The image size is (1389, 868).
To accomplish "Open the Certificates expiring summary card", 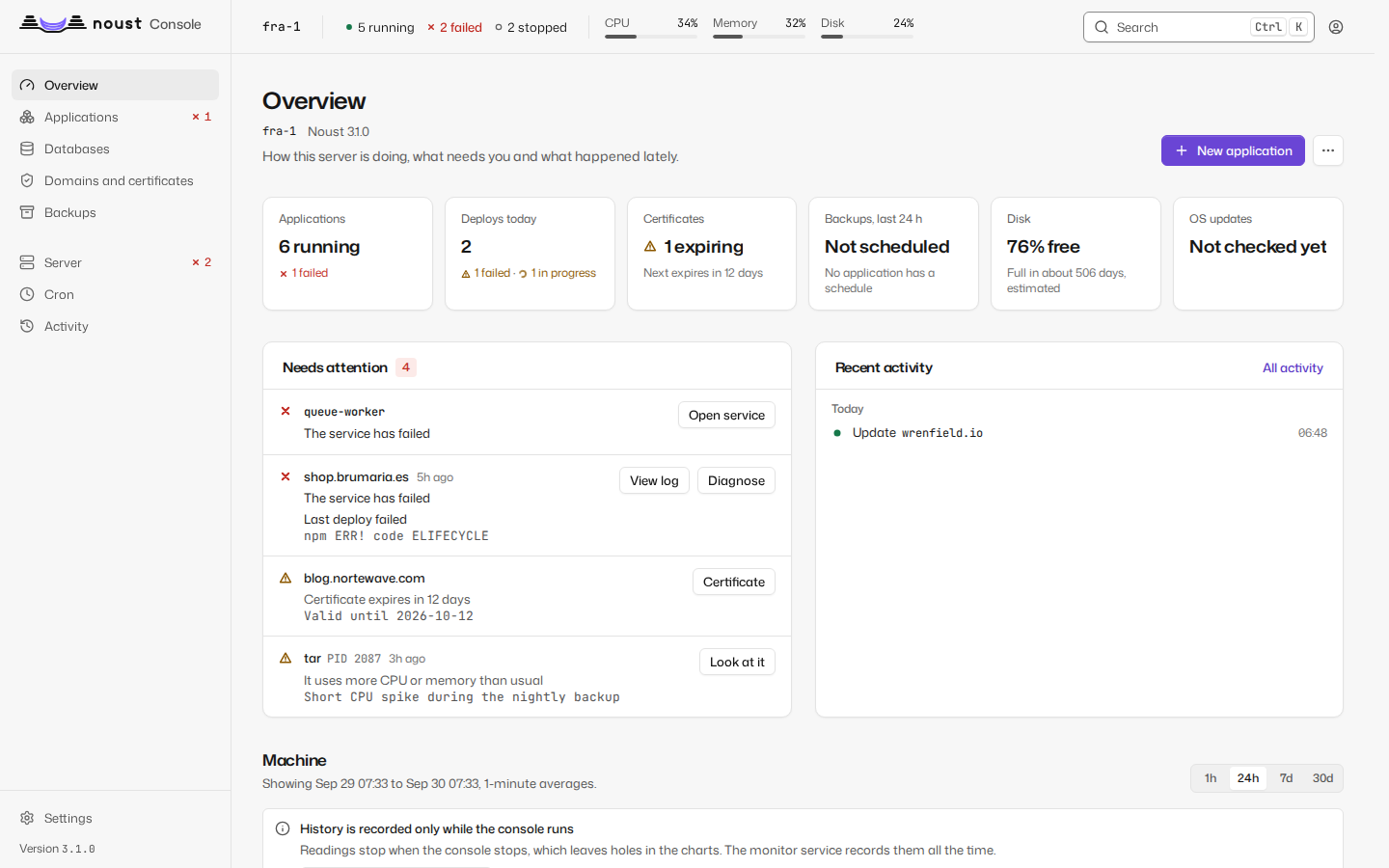I will (712, 254).
